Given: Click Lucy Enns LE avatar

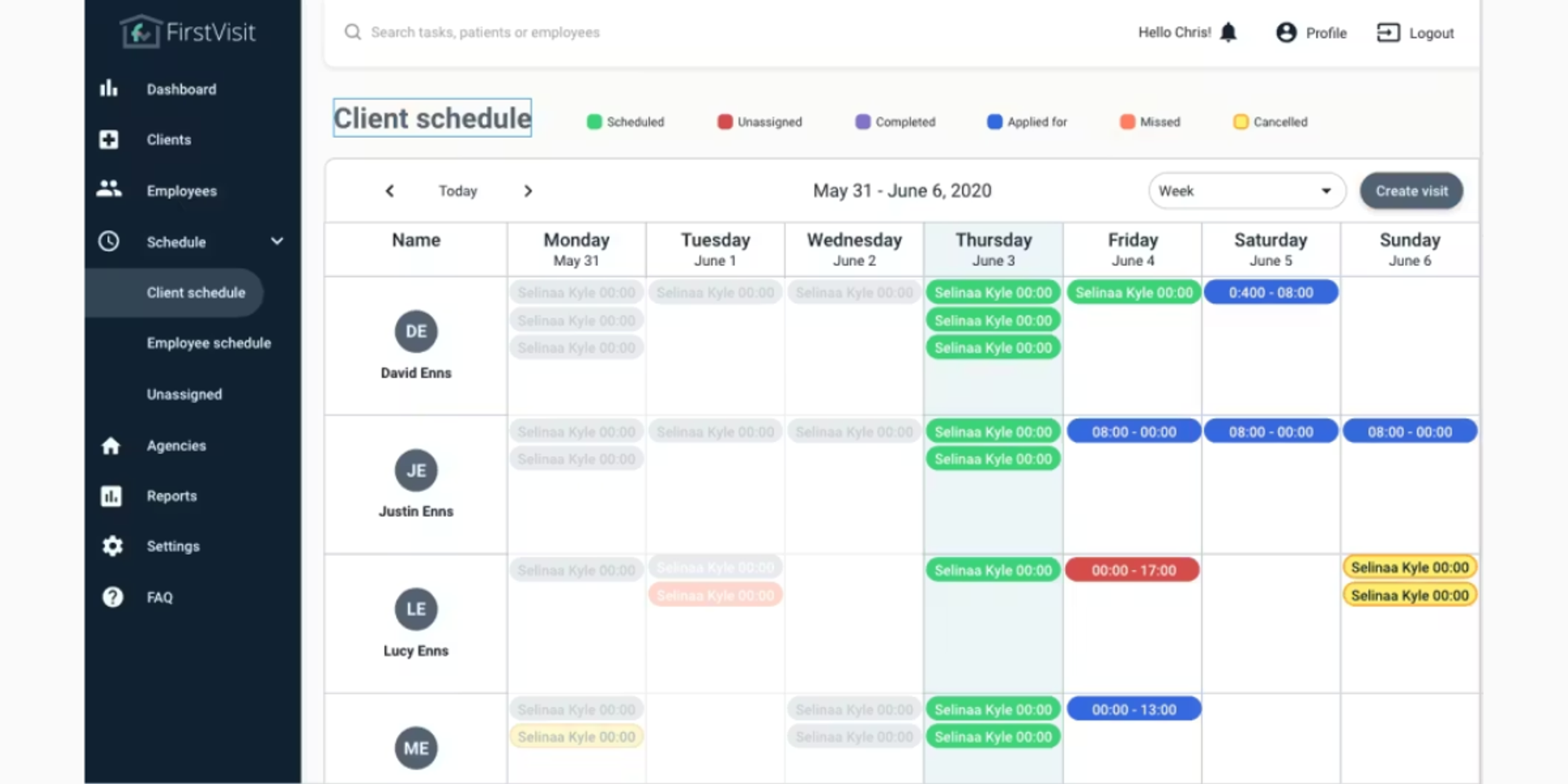Looking at the screenshot, I should click(x=416, y=609).
